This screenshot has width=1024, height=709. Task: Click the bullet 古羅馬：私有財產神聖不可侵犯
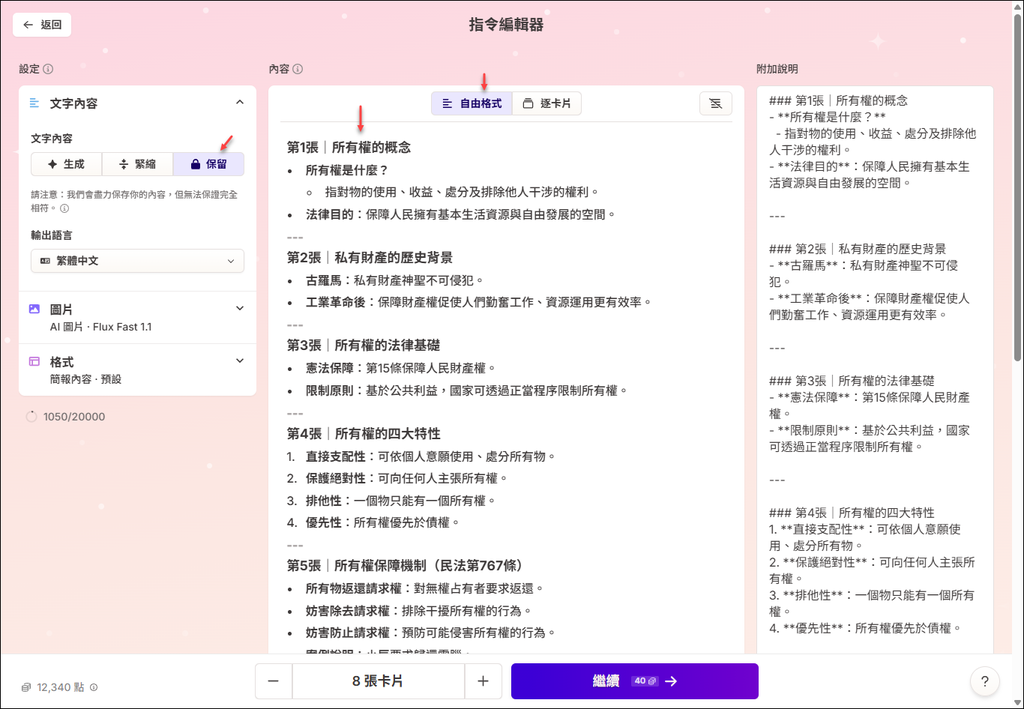coord(394,280)
